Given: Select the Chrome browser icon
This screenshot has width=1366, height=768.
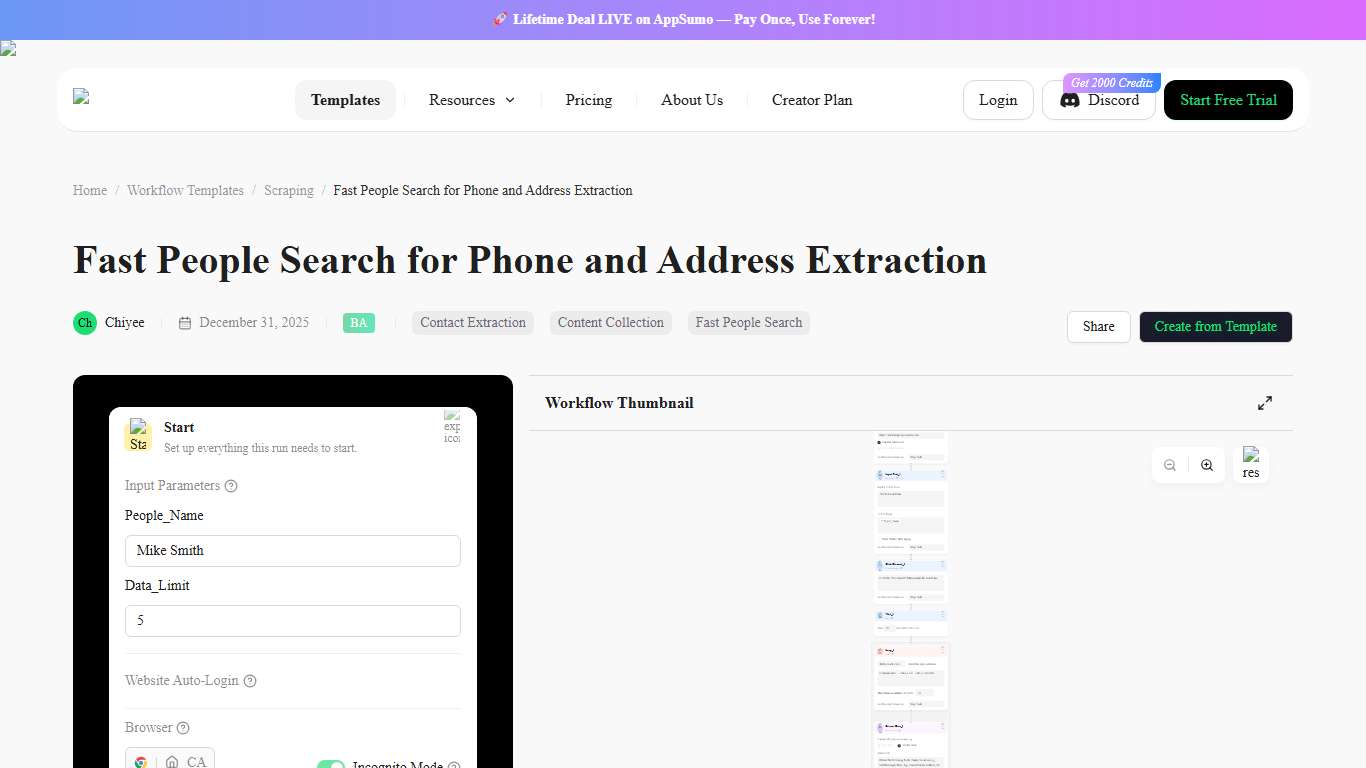Looking at the screenshot, I should (x=140, y=760).
